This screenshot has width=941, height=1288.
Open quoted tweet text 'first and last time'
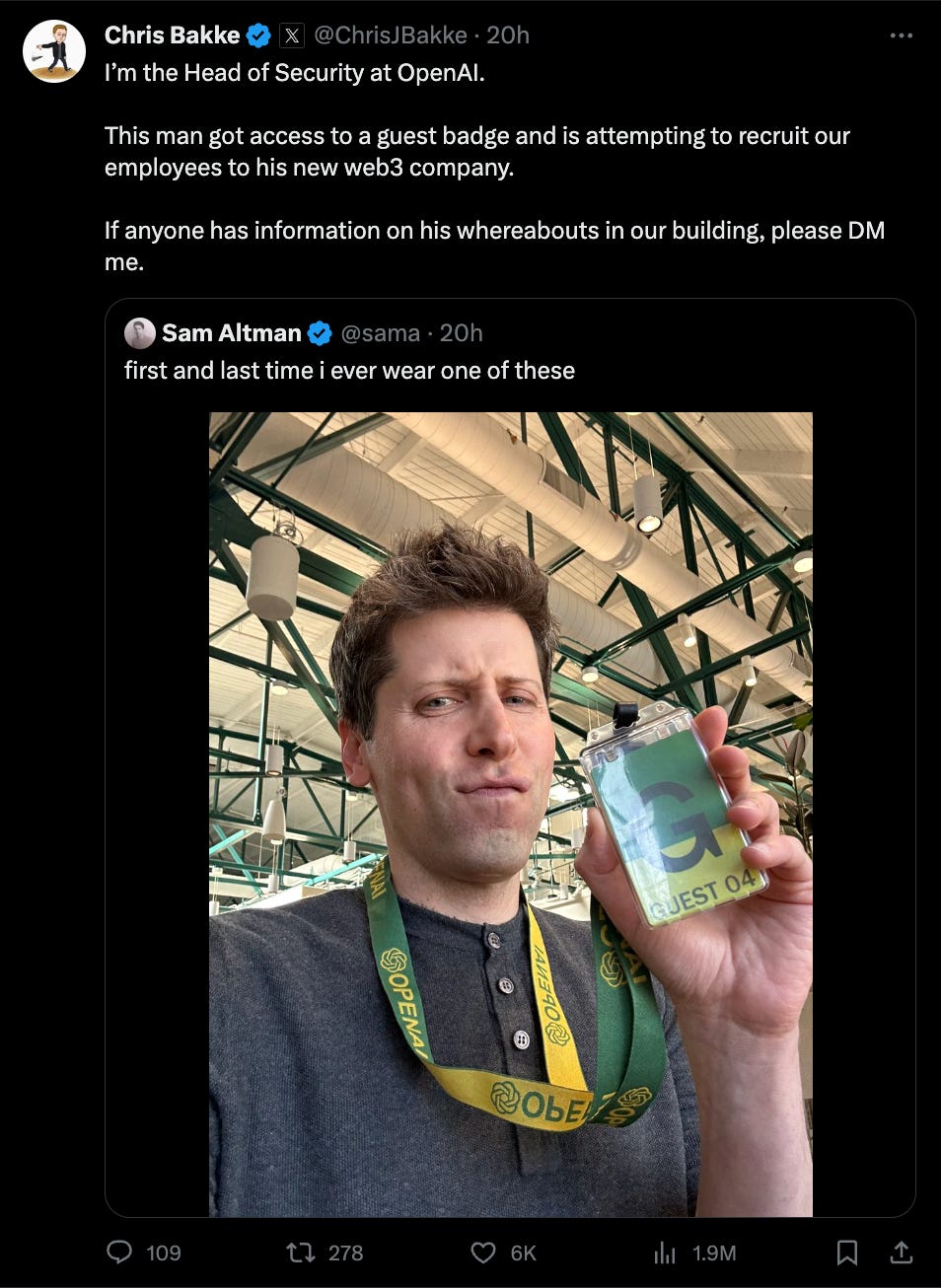[x=349, y=371]
